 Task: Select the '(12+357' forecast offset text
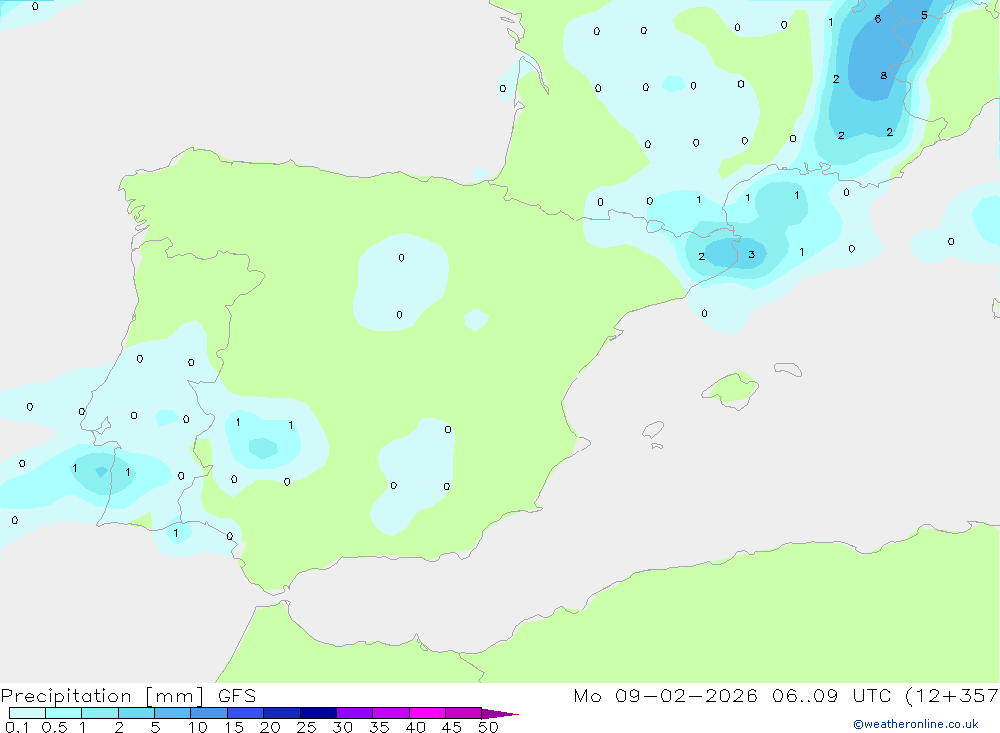[x=952, y=696]
